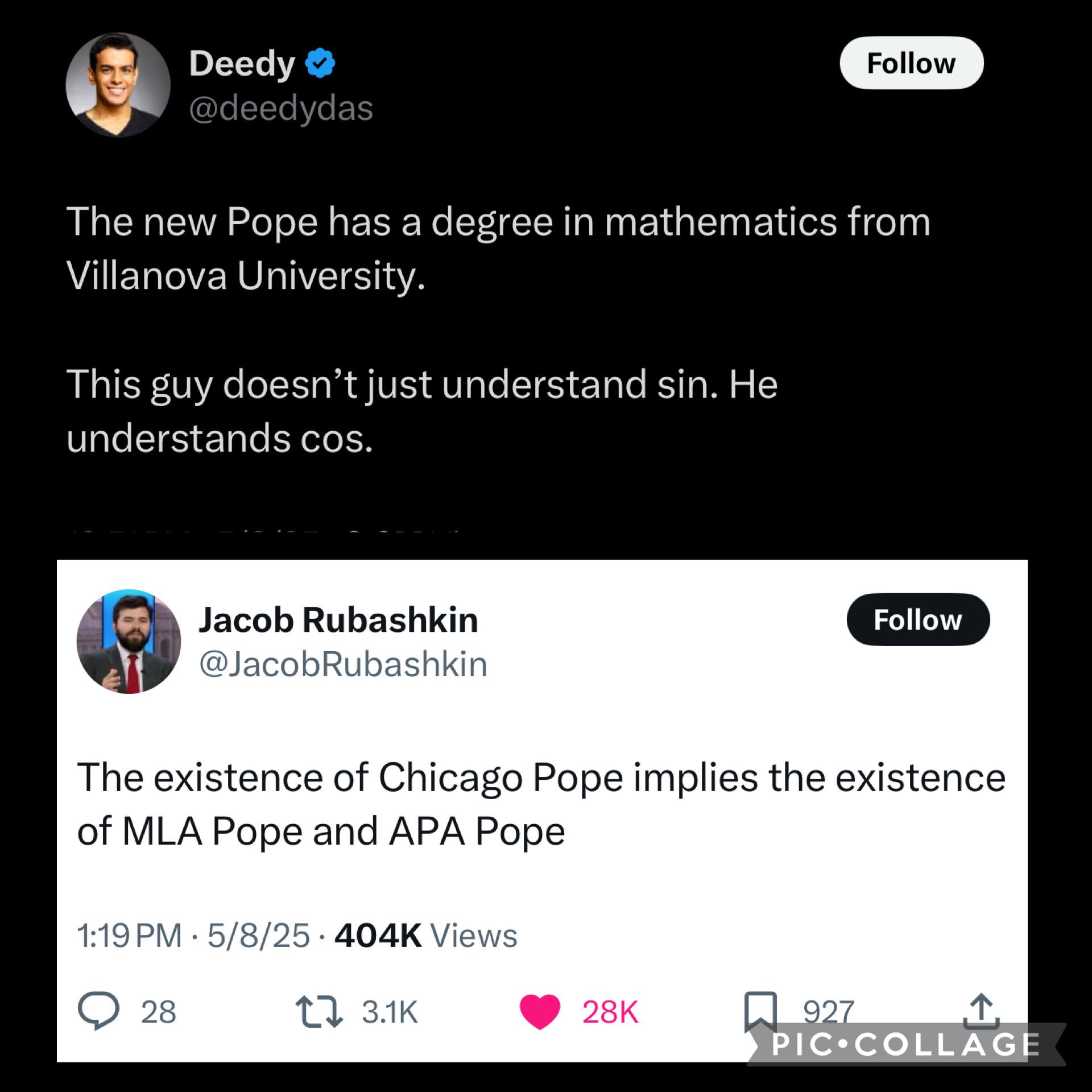Click the bookmark icon
Viewport: 1092px width, 1092px height.
pos(760,1011)
